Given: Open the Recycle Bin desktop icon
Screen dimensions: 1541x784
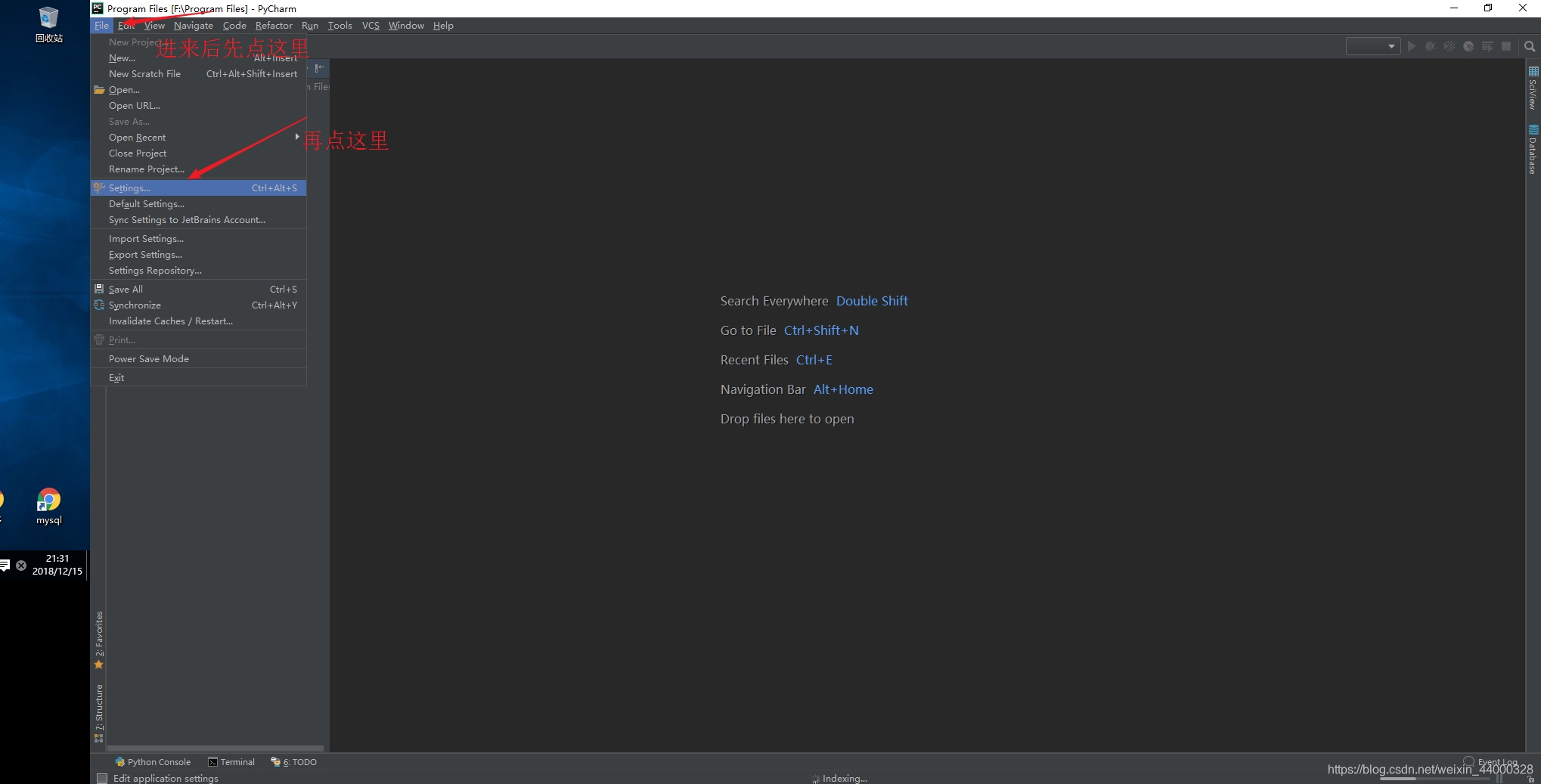Looking at the screenshot, I should [x=49, y=25].
